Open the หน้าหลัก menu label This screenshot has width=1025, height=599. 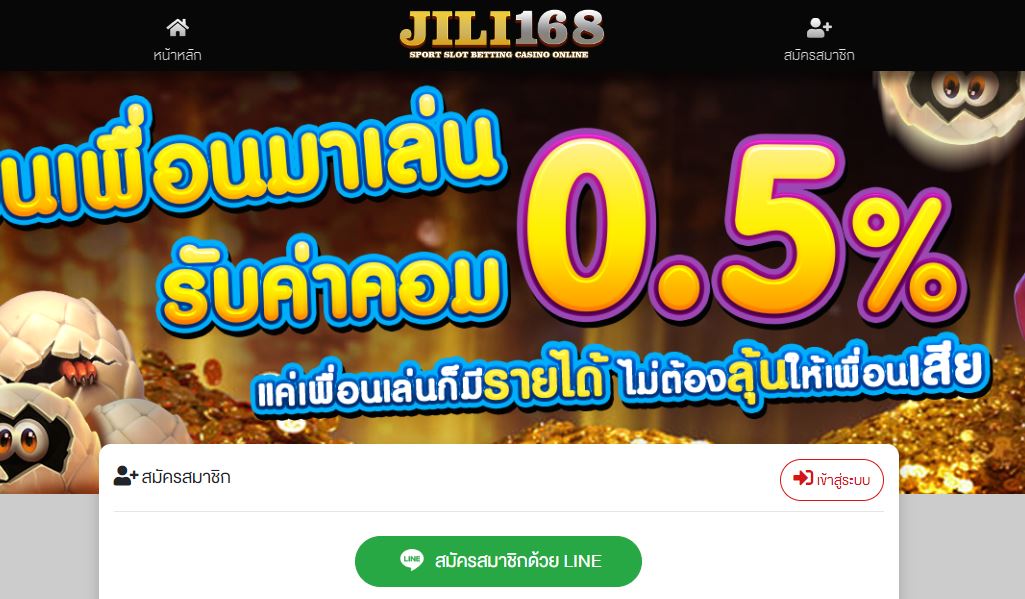point(177,55)
